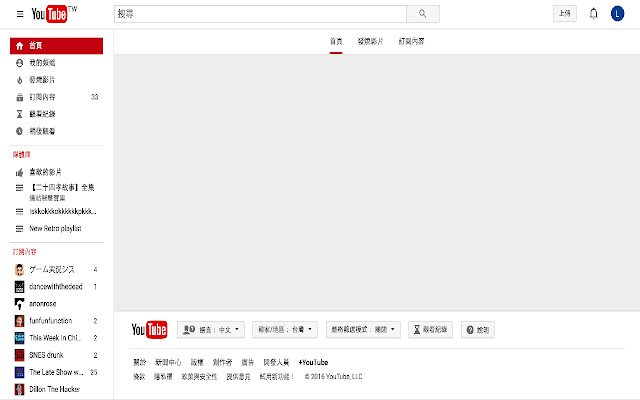This screenshot has height=400, width=640.
Task: Open the notifications bell
Action: tap(594, 14)
